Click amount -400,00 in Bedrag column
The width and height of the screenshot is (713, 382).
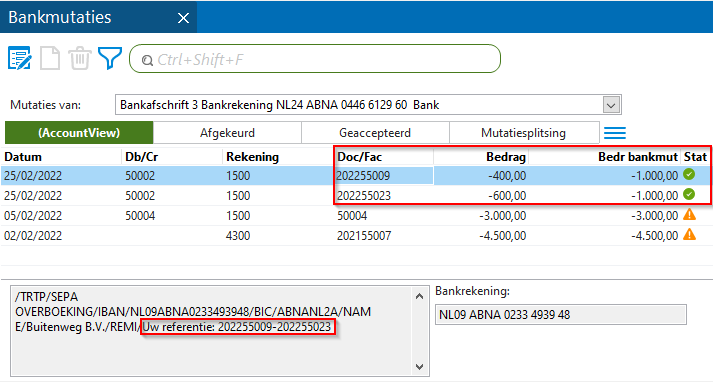point(507,176)
